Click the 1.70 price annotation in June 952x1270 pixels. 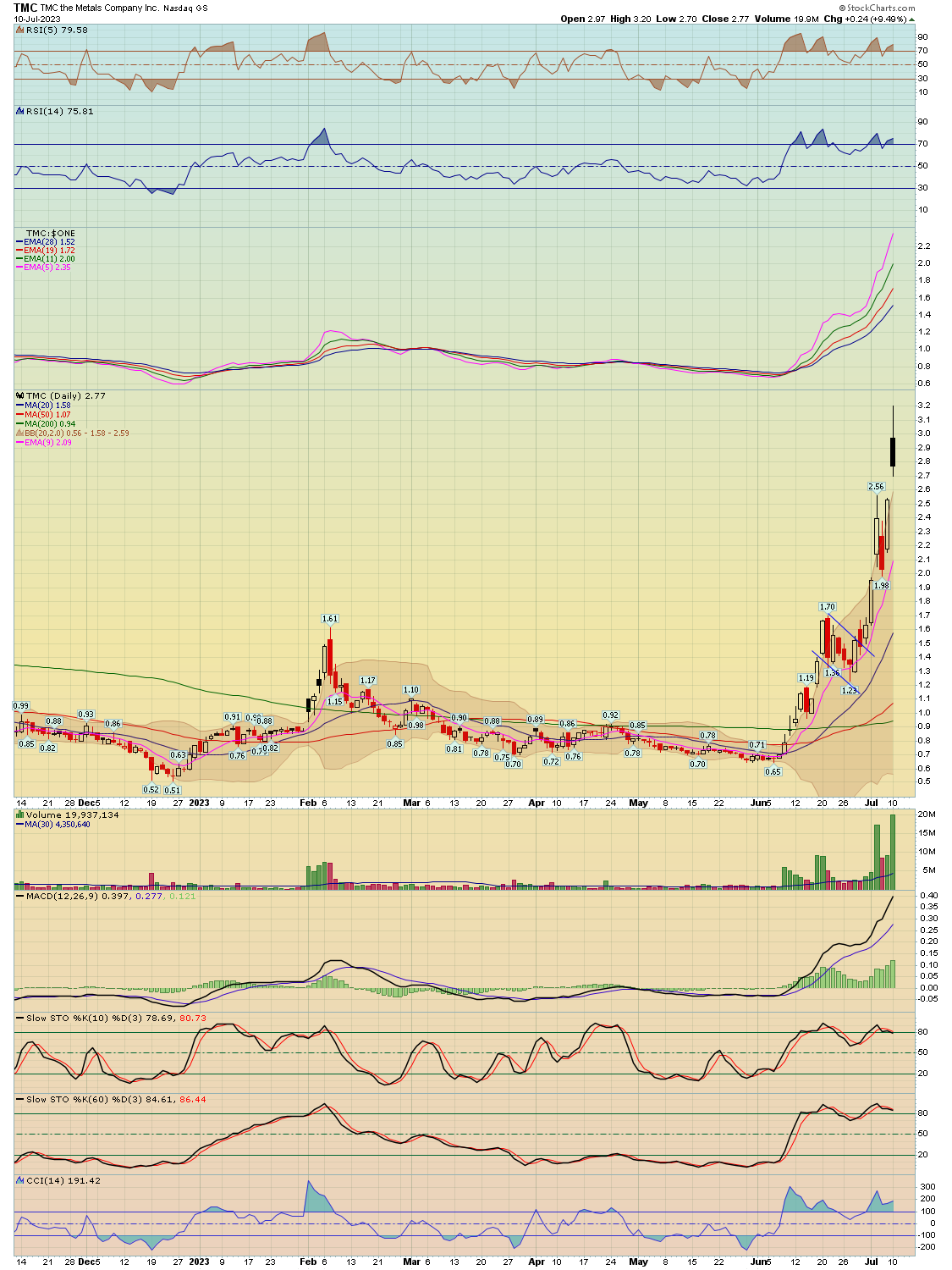828,607
